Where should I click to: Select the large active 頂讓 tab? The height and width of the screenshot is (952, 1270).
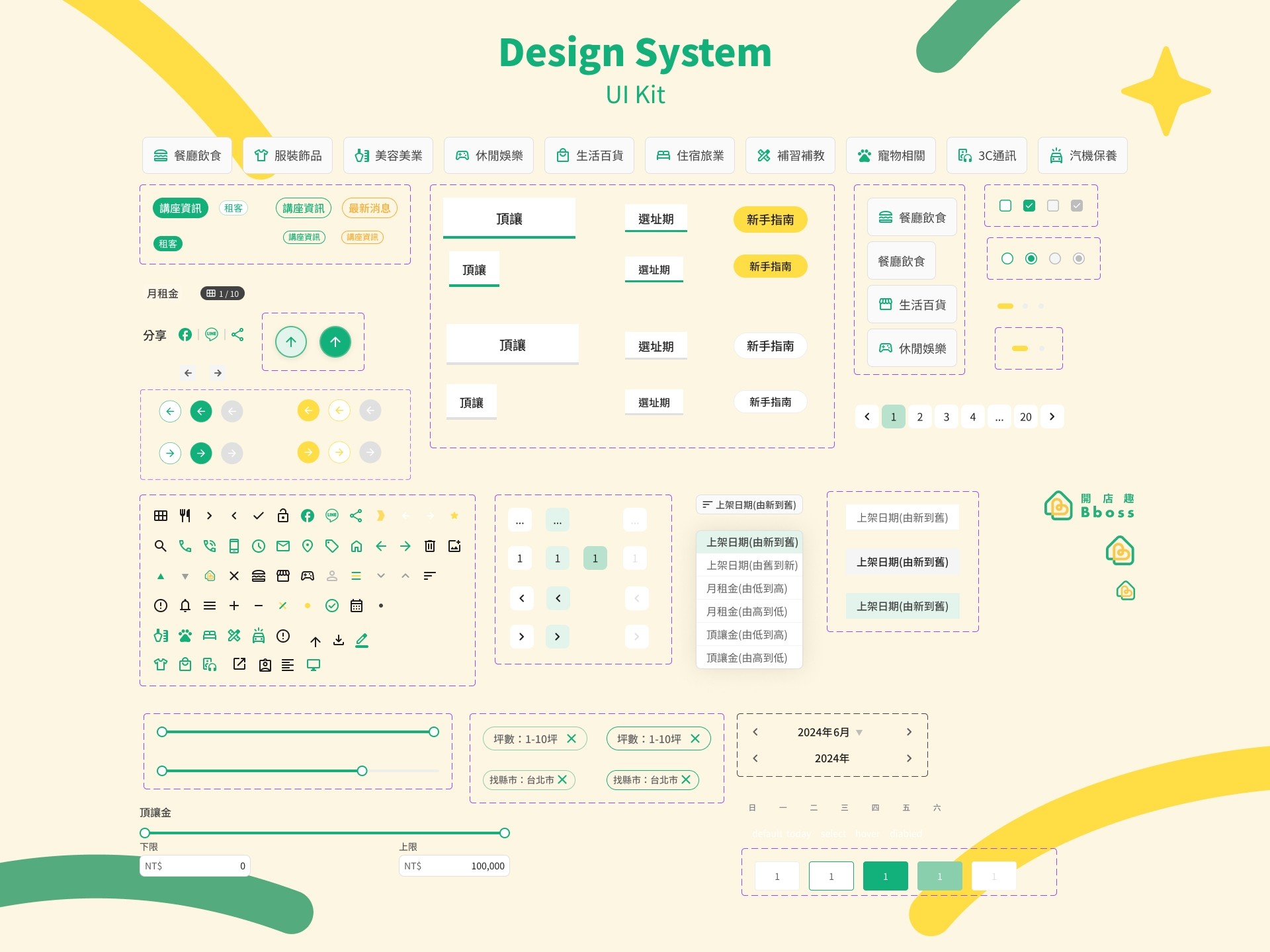tap(509, 218)
